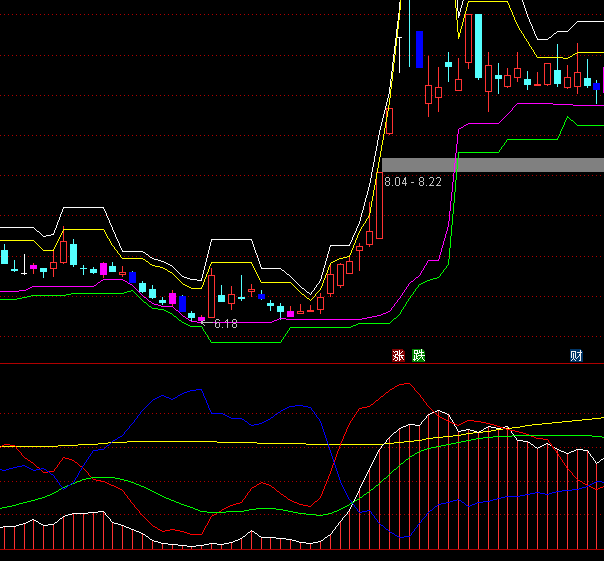Select the green curve in the indicator panel

(120, 480)
